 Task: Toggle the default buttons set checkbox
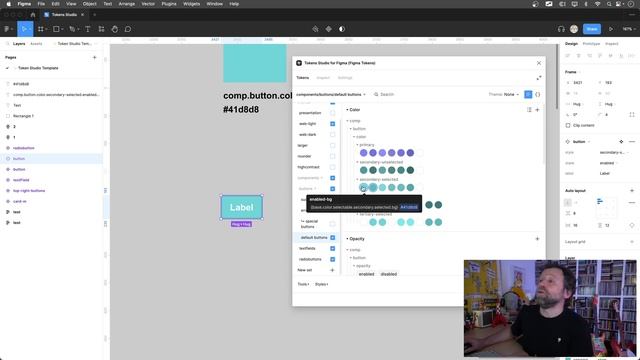[x=332, y=238]
